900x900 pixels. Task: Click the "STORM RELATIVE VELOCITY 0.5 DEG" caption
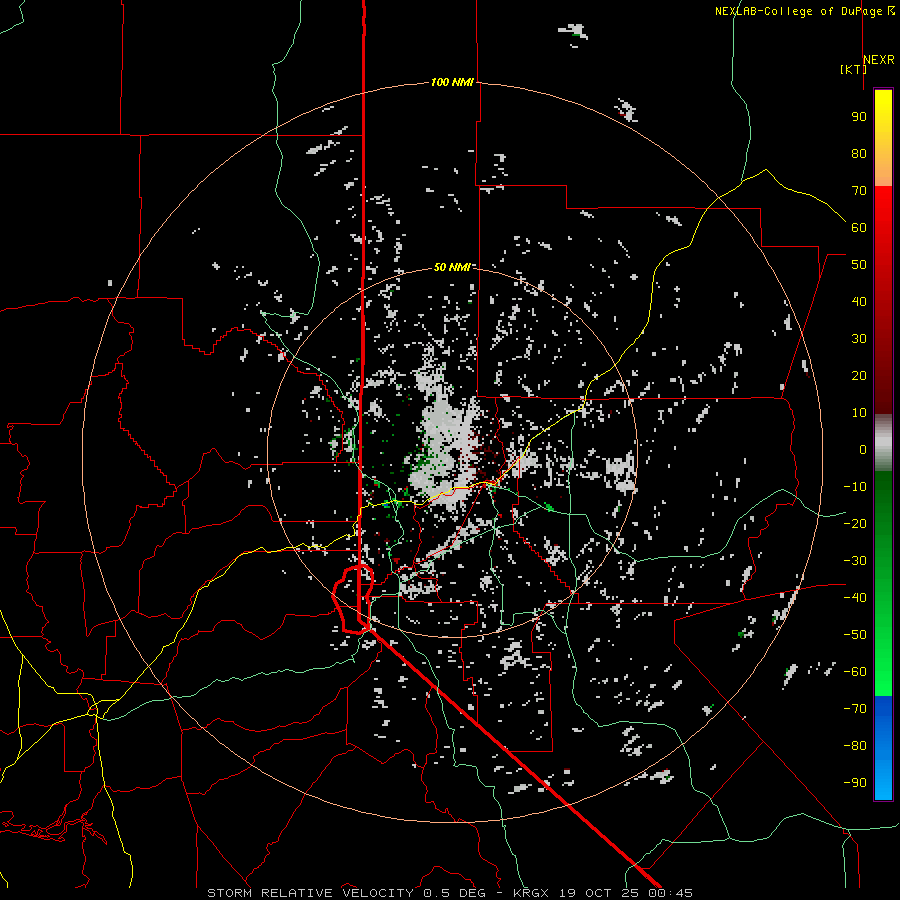pos(346,893)
